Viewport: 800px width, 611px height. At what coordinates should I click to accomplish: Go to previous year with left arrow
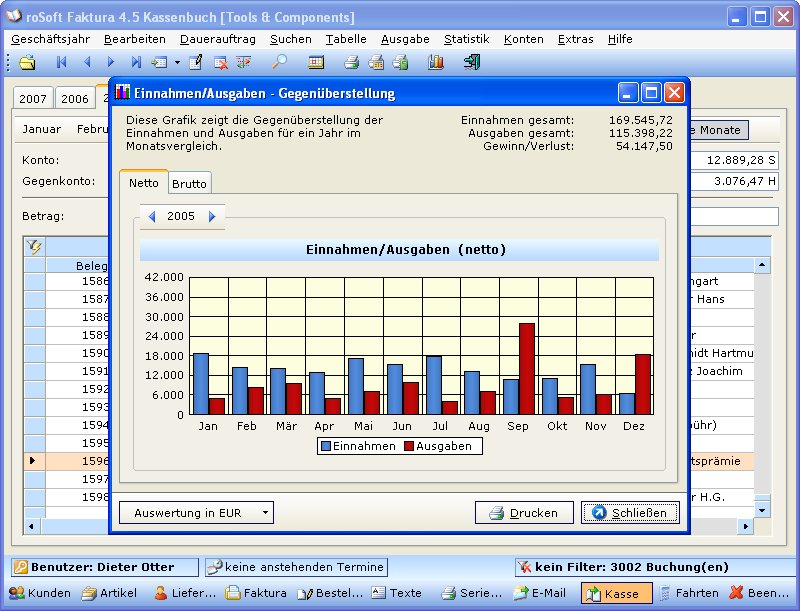(x=152, y=216)
